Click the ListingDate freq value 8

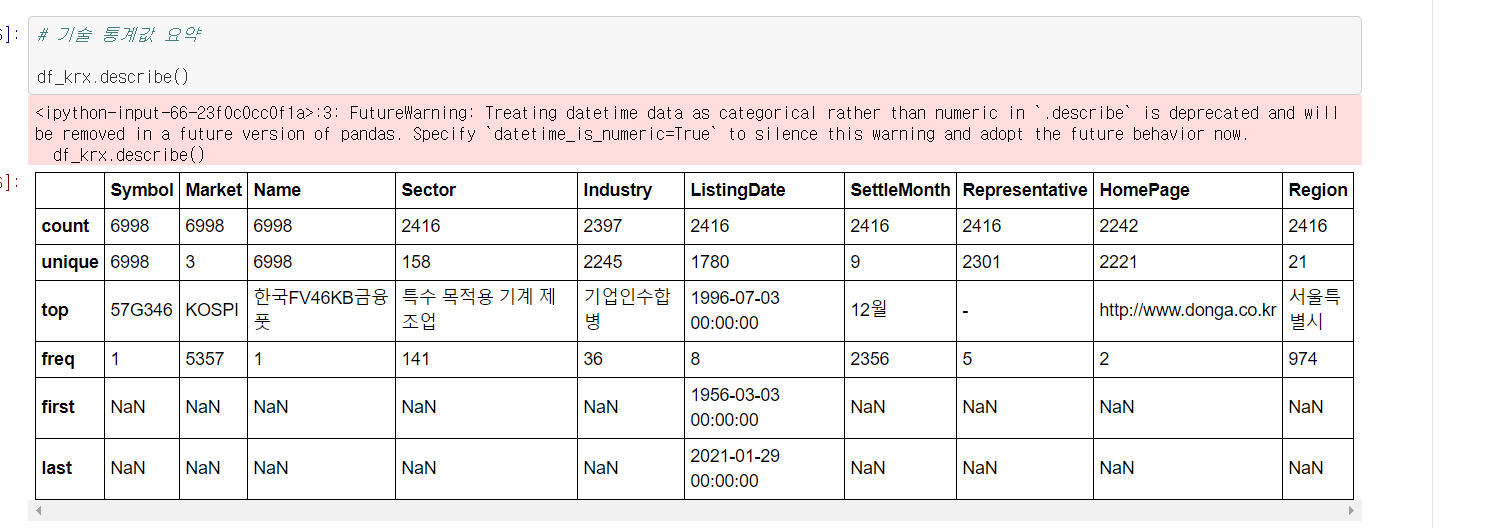point(764,359)
